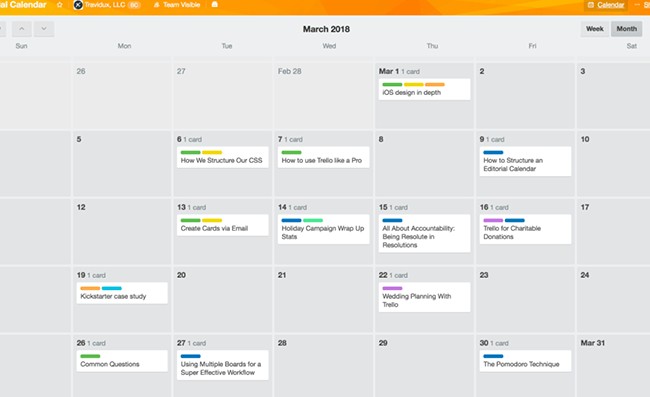Click yellow label on Create Cards via Email
This screenshot has height=397, width=650.
212,220
